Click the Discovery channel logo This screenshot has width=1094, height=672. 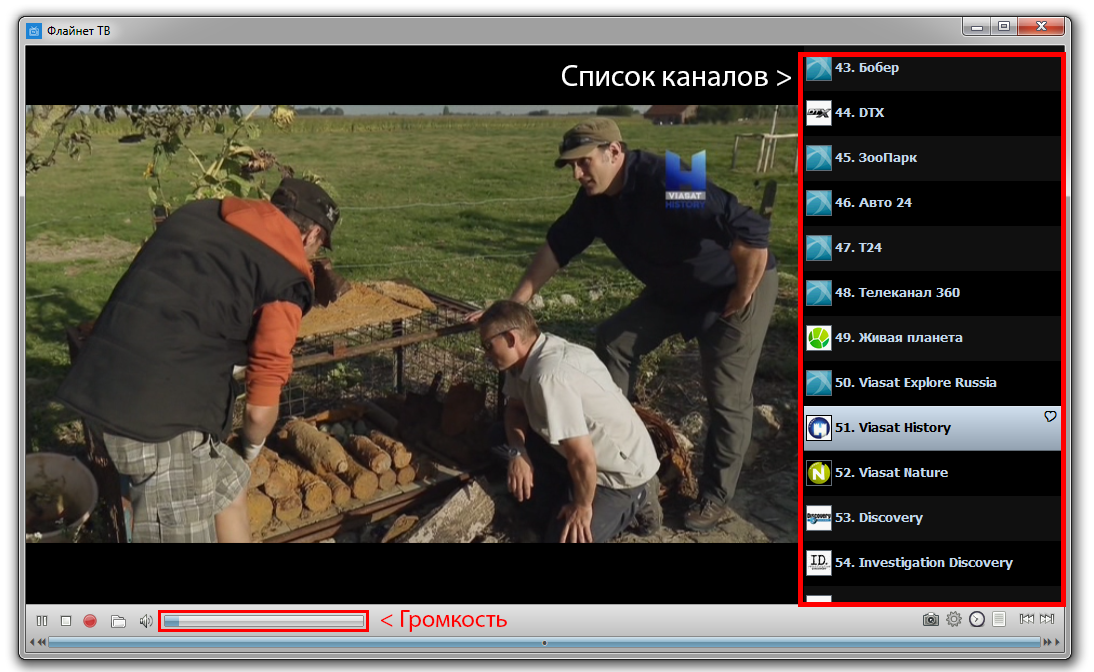click(x=818, y=518)
